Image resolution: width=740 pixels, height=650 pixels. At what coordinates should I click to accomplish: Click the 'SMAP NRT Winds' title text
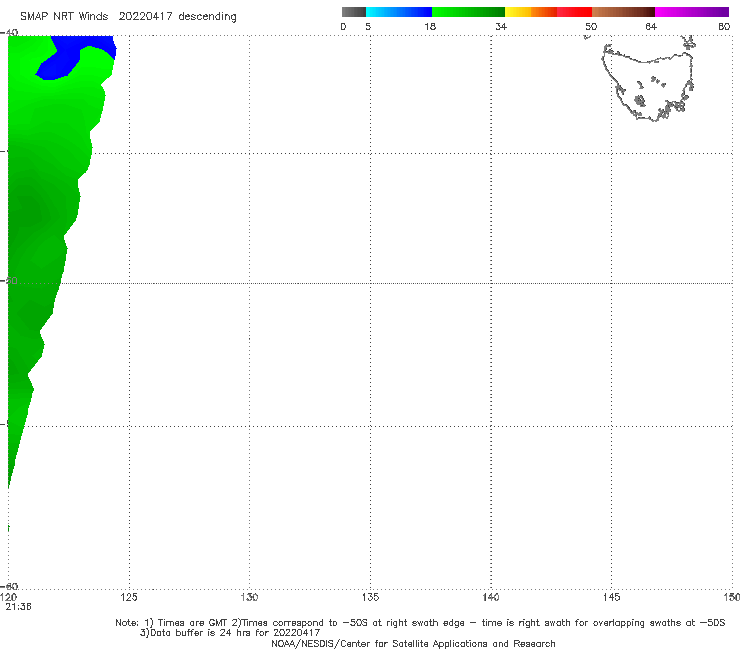(x=64, y=16)
